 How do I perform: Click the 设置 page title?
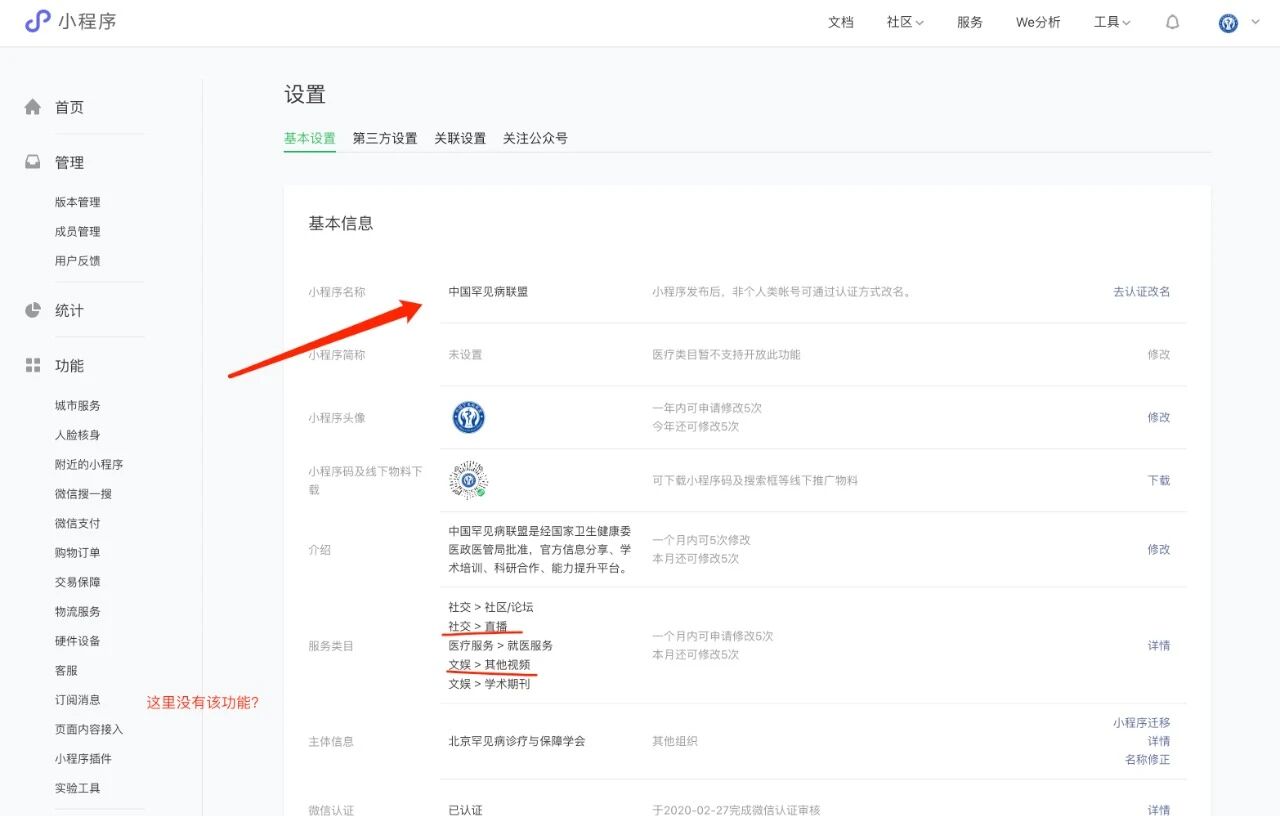coord(305,94)
